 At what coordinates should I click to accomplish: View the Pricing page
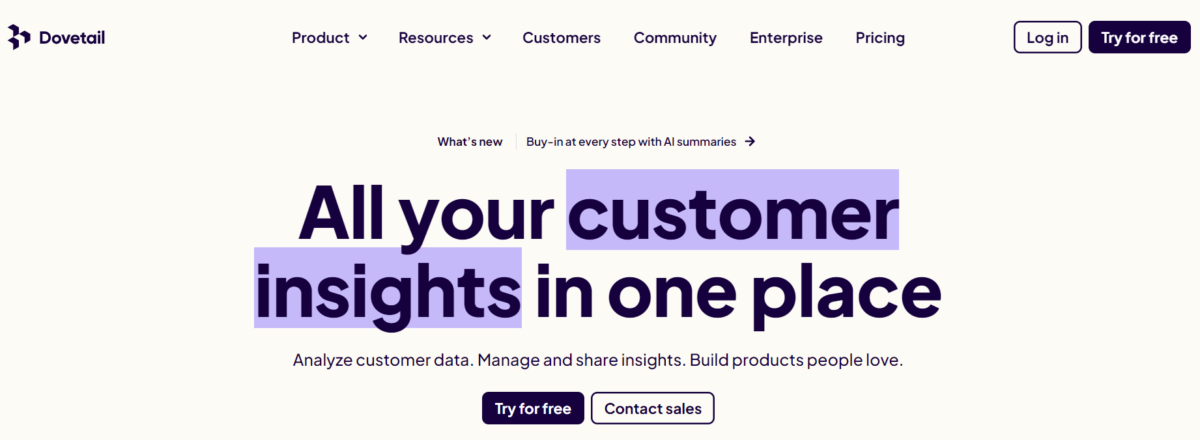click(880, 38)
